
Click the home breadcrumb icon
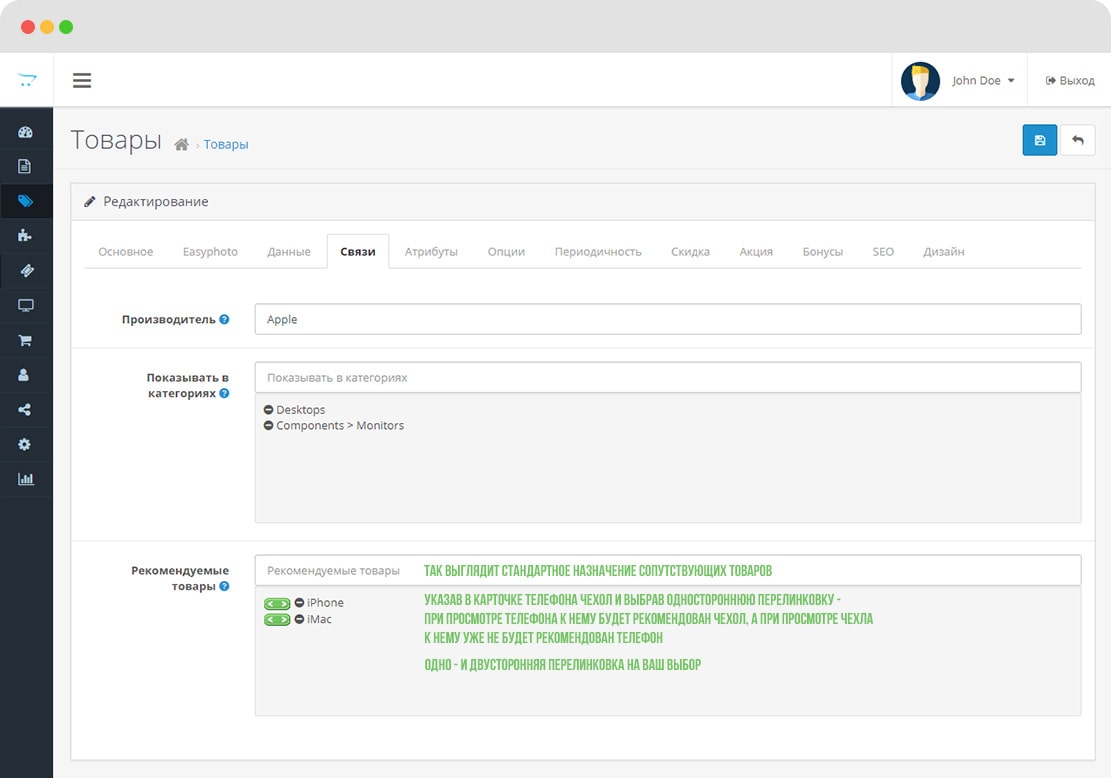click(181, 145)
